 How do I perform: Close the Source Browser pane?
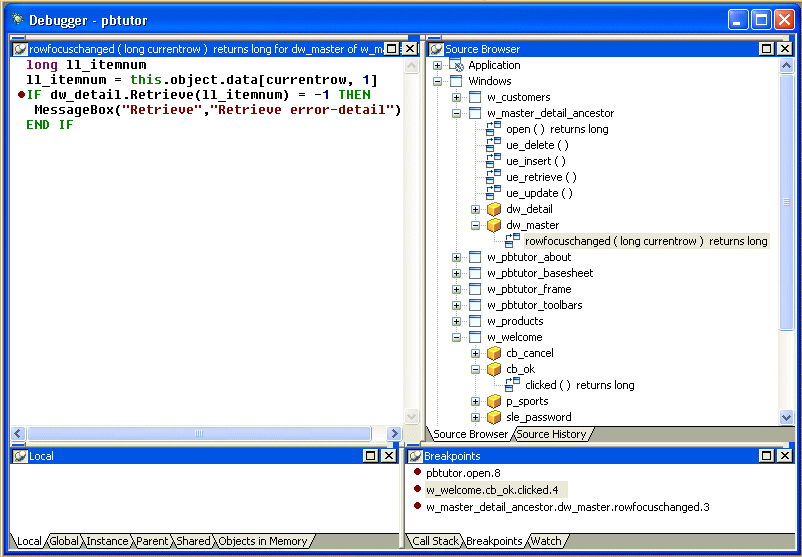click(785, 49)
